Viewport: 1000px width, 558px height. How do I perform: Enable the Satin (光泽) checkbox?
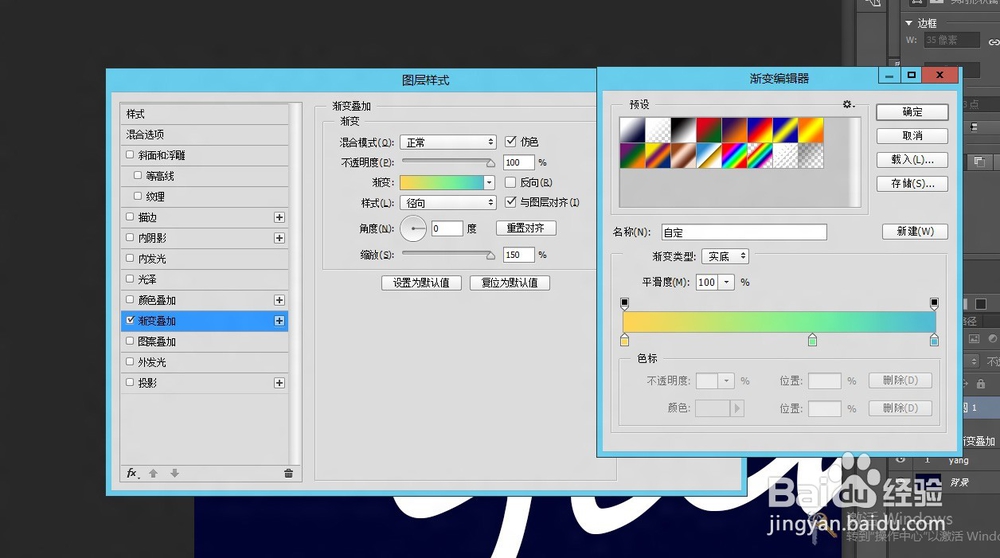pos(130,279)
